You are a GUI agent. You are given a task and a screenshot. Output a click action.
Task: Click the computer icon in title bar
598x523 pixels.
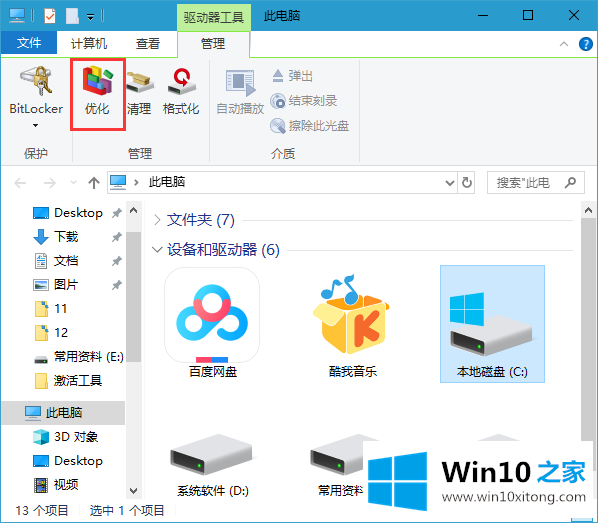tap(17, 16)
